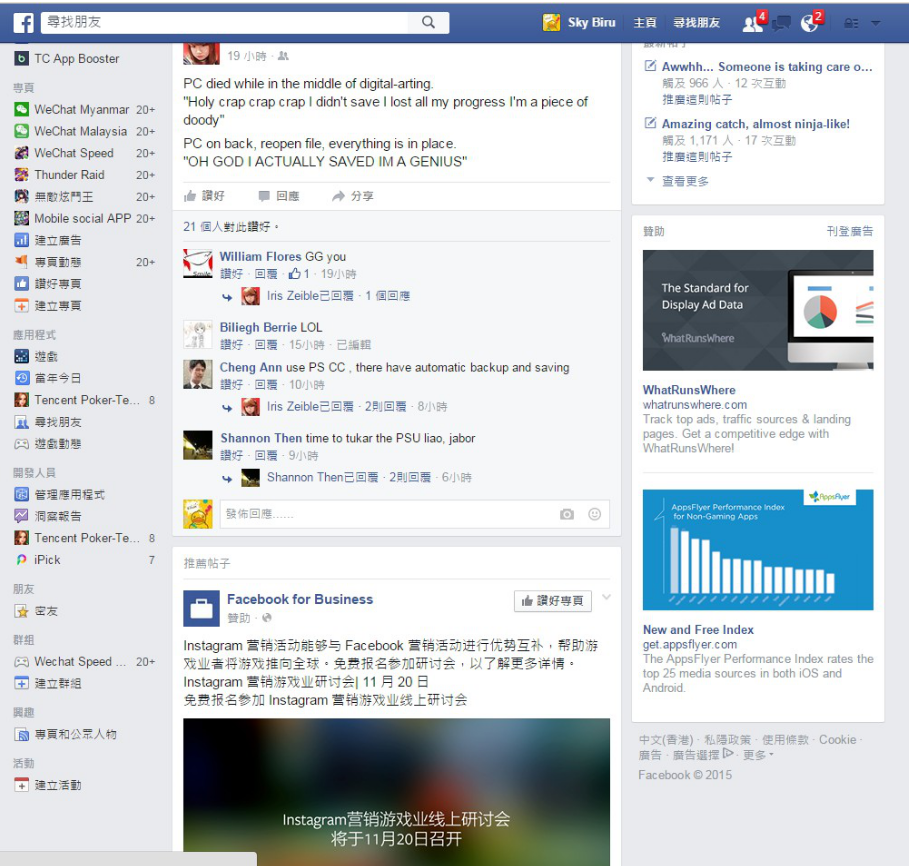
Task: Click 回應 on the PC died post
Action: pyautogui.click(x=279, y=196)
